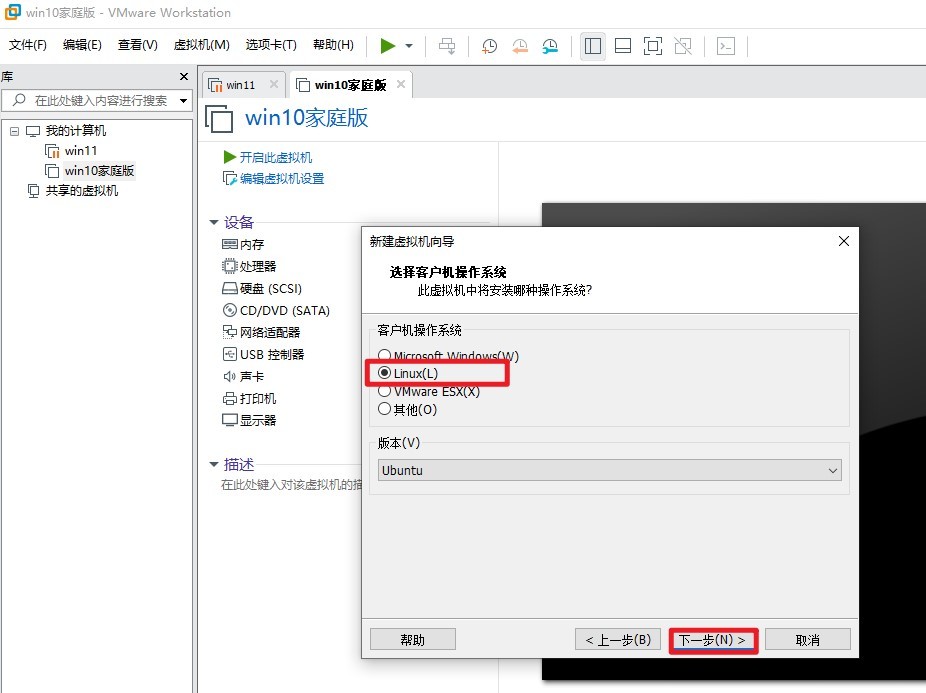This screenshot has width=926, height=693.
Task: Open the power options dropdown arrow
Action: click(x=409, y=45)
